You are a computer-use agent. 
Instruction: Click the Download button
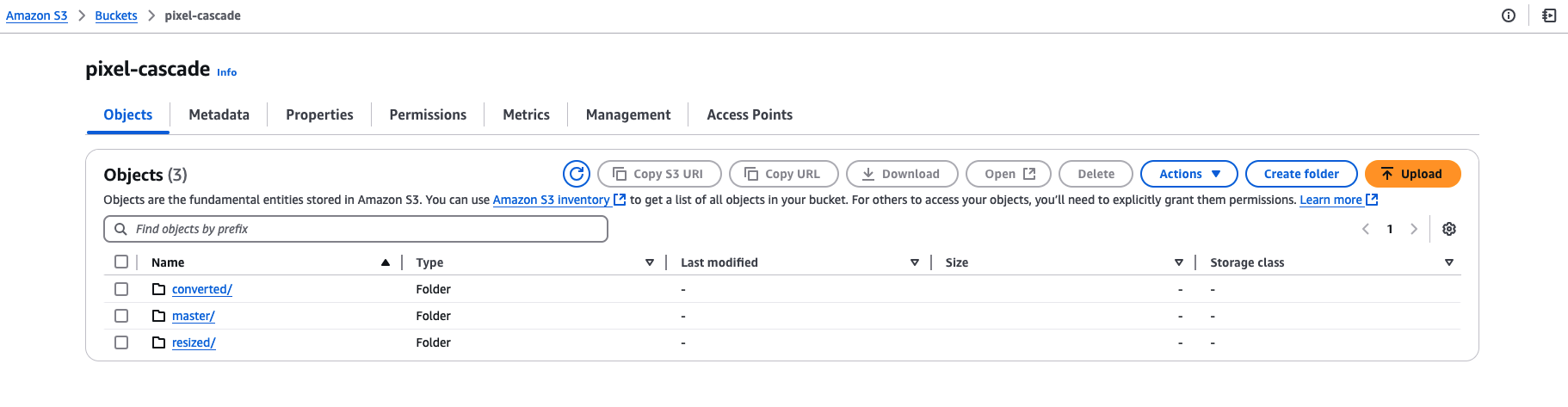point(902,174)
